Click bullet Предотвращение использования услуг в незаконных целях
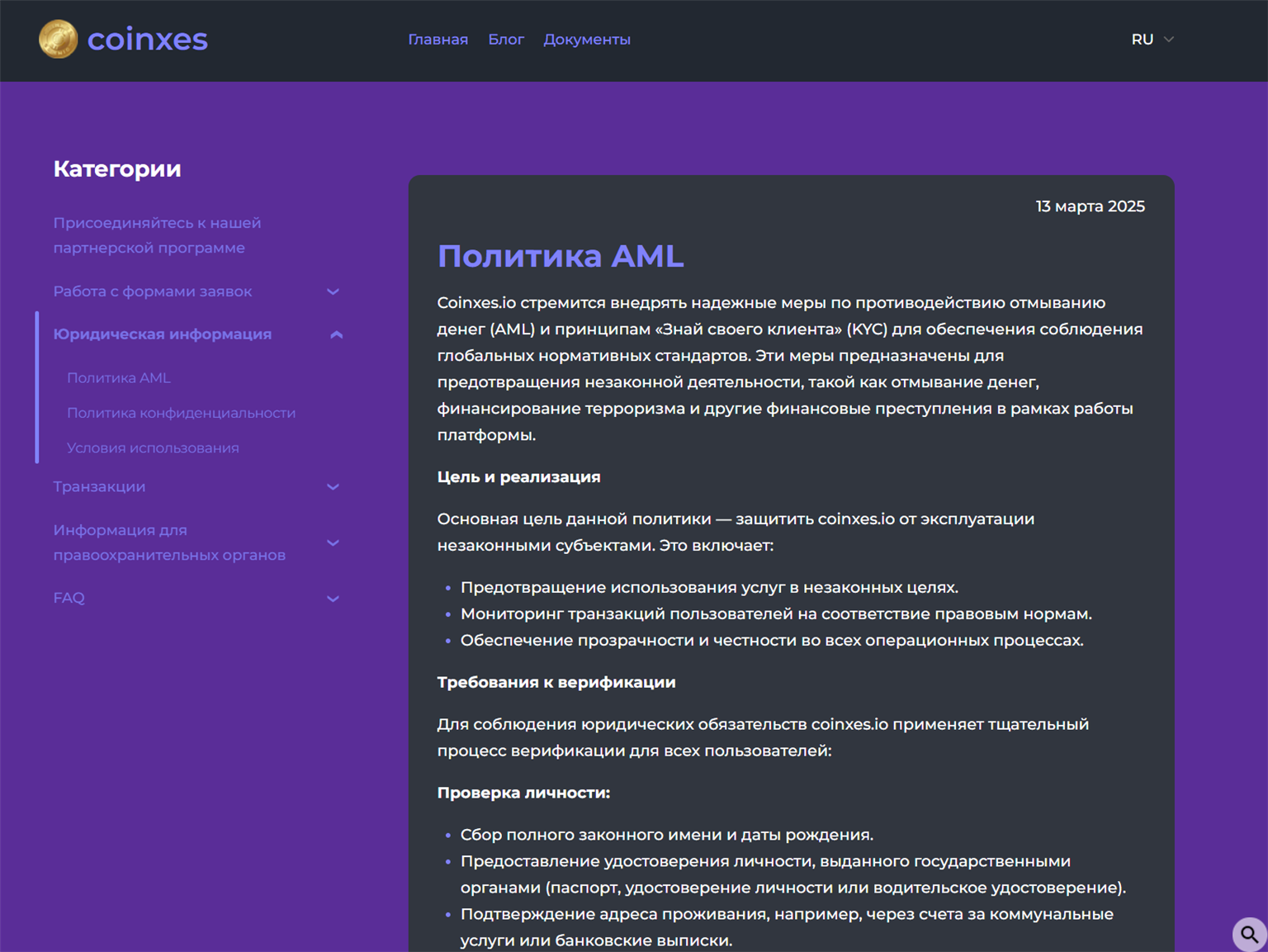This screenshot has width=1268, height=952. tap(709, 588)
